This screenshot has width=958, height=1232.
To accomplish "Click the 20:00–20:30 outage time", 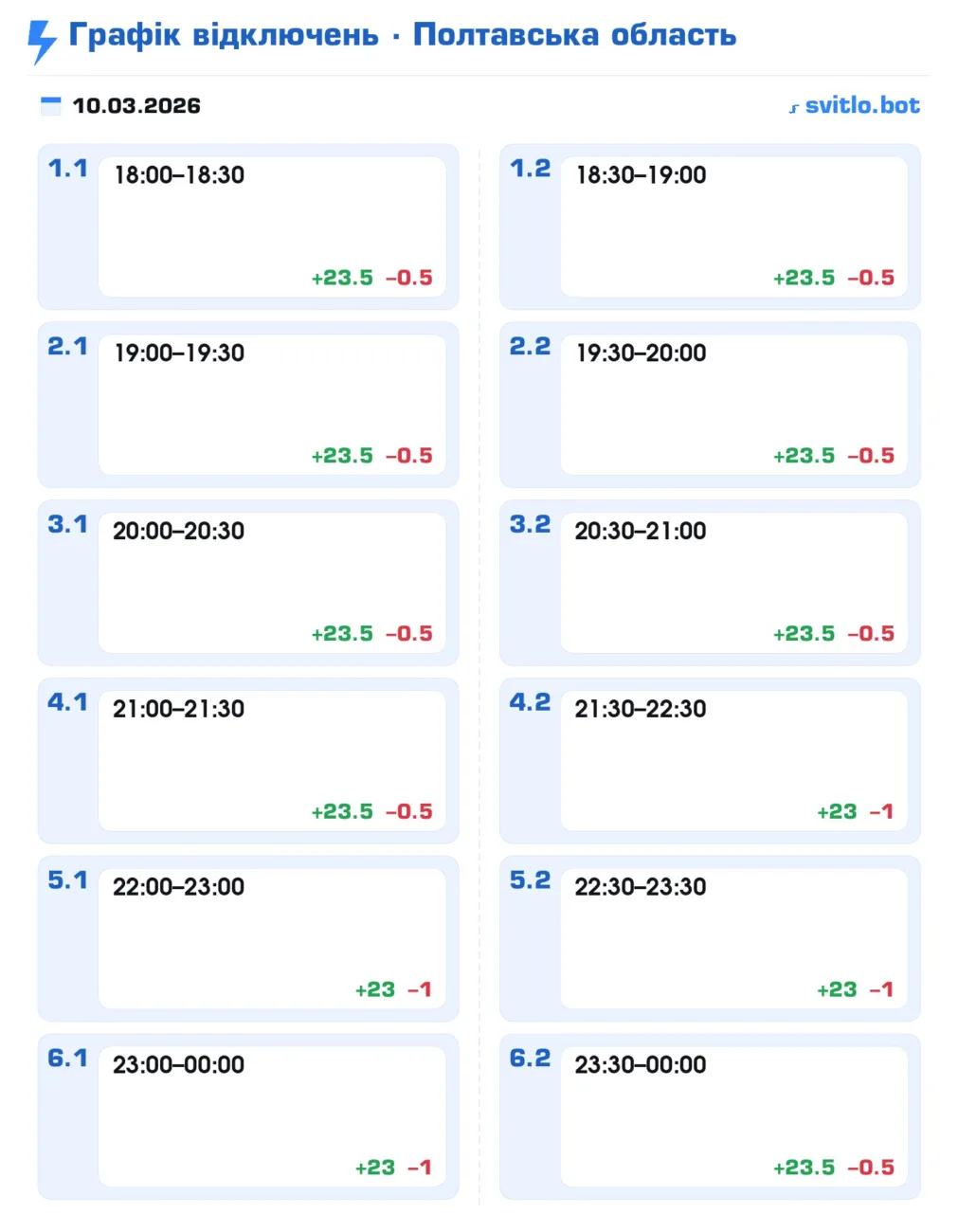I will coord(178,531).
